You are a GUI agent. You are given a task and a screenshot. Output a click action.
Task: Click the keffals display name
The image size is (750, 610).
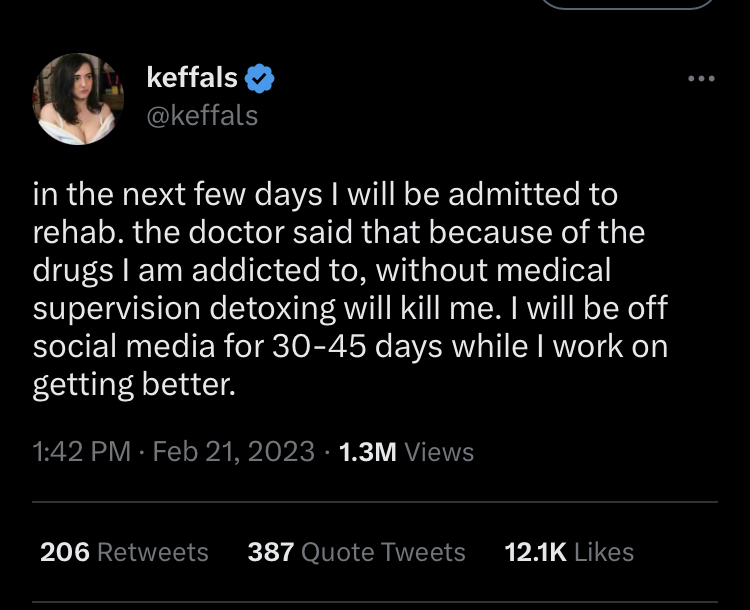point(192,77)
